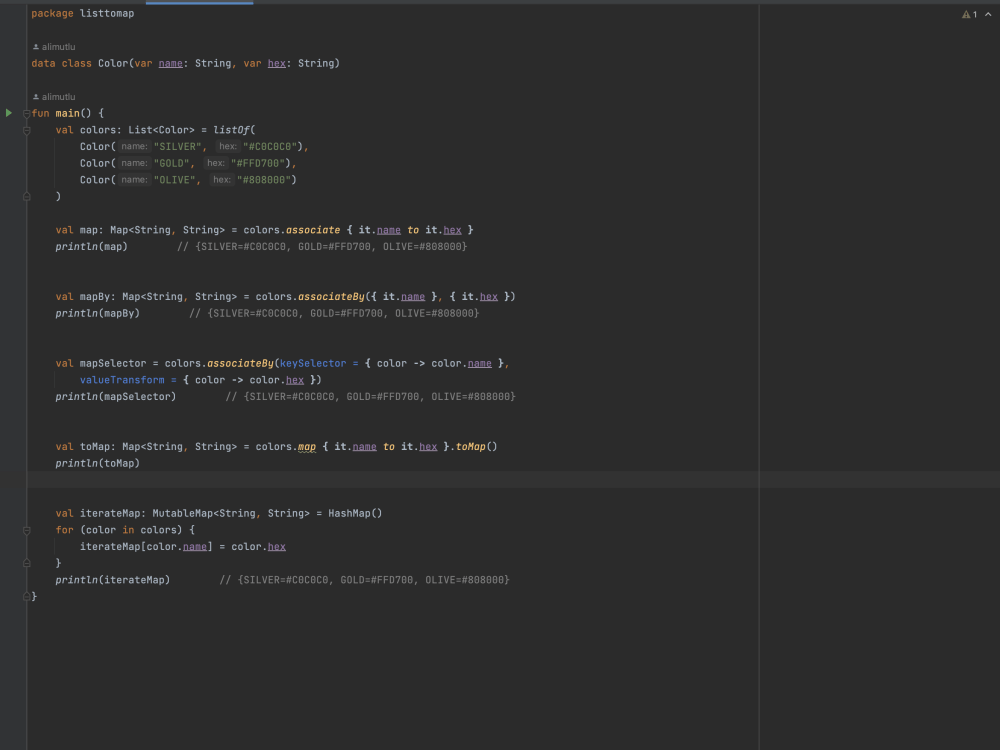
Task: Fold the val colors listOf block
Action: [27, 130]
